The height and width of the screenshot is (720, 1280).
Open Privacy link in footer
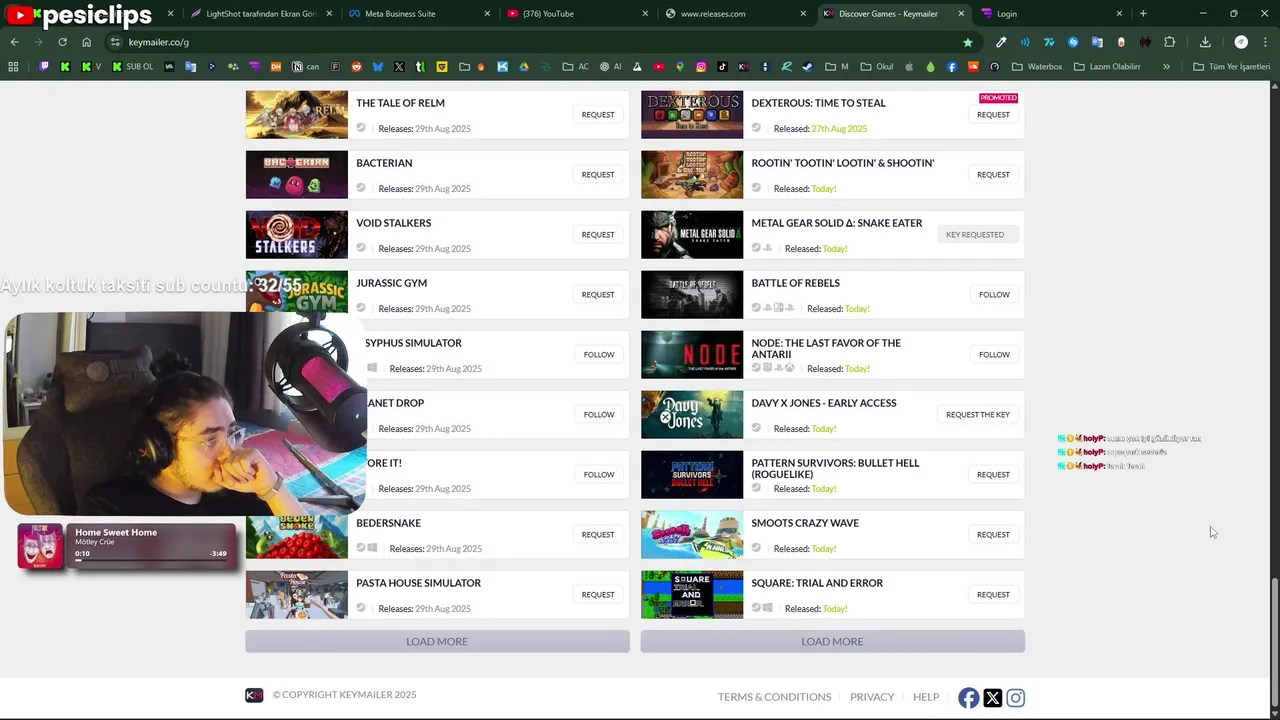coord(872,697)
